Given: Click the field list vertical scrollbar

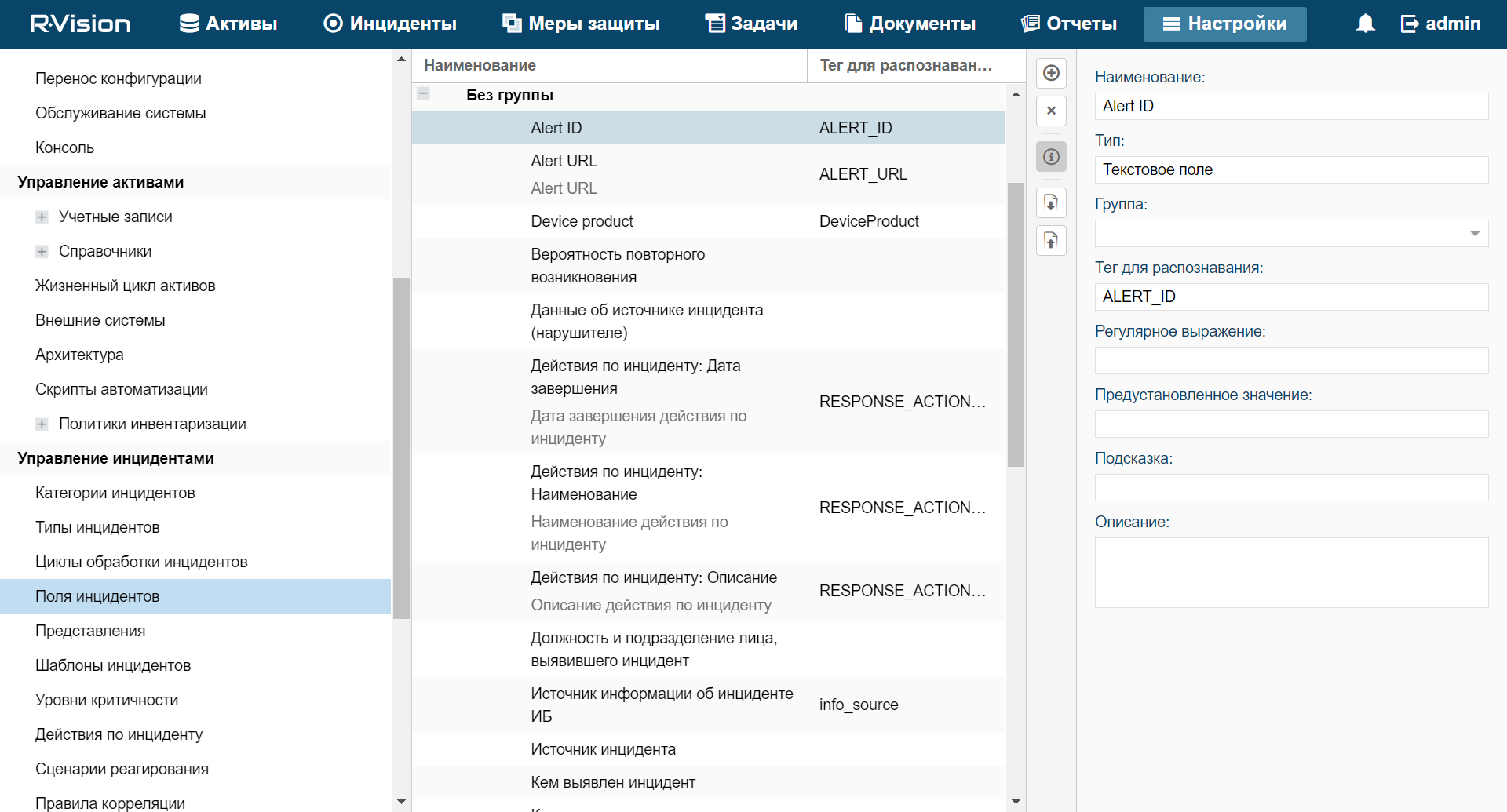Looking at the screenshot, I should (1016, 325).
